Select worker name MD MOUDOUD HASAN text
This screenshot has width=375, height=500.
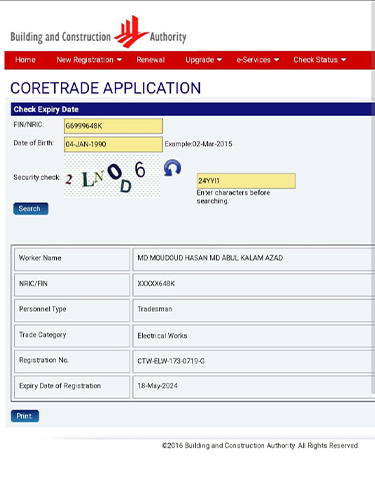(x=173, y=258)
